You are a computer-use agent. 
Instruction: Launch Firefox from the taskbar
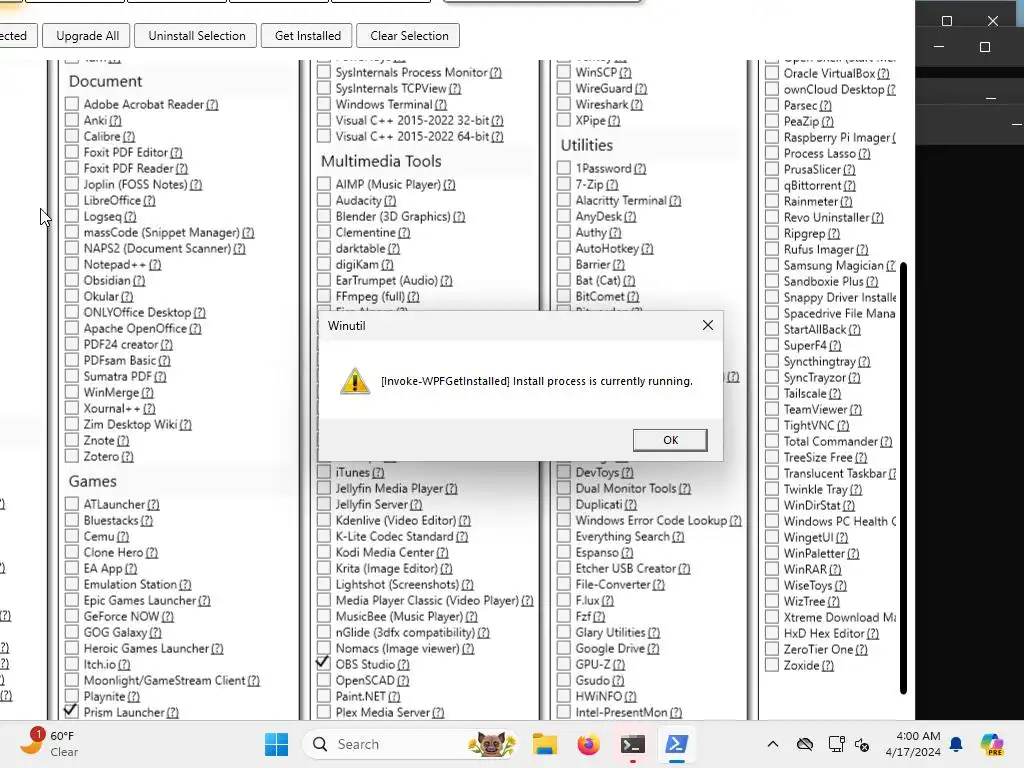588,744
